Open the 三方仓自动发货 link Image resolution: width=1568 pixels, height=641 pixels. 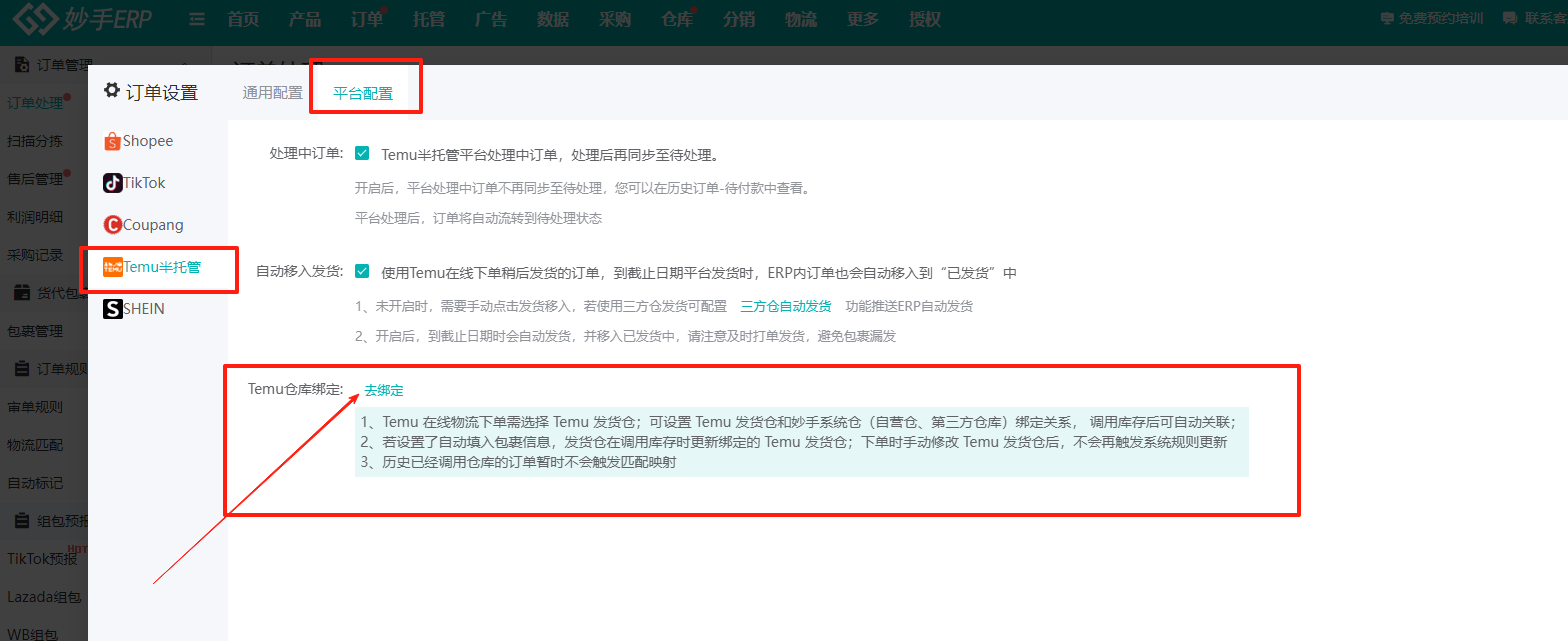(x=785, y=306)
